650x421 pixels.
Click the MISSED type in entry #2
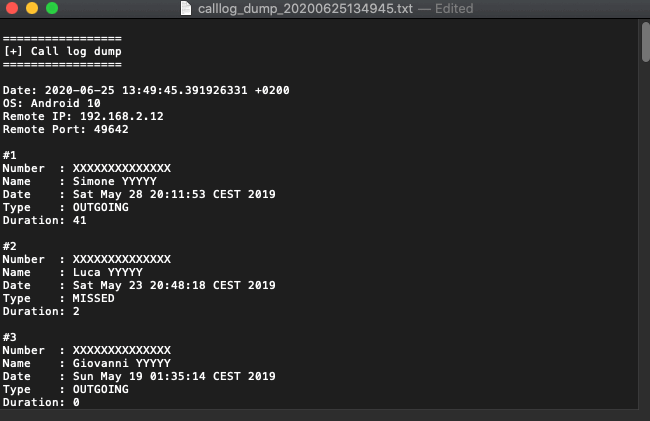coord(94,298)
